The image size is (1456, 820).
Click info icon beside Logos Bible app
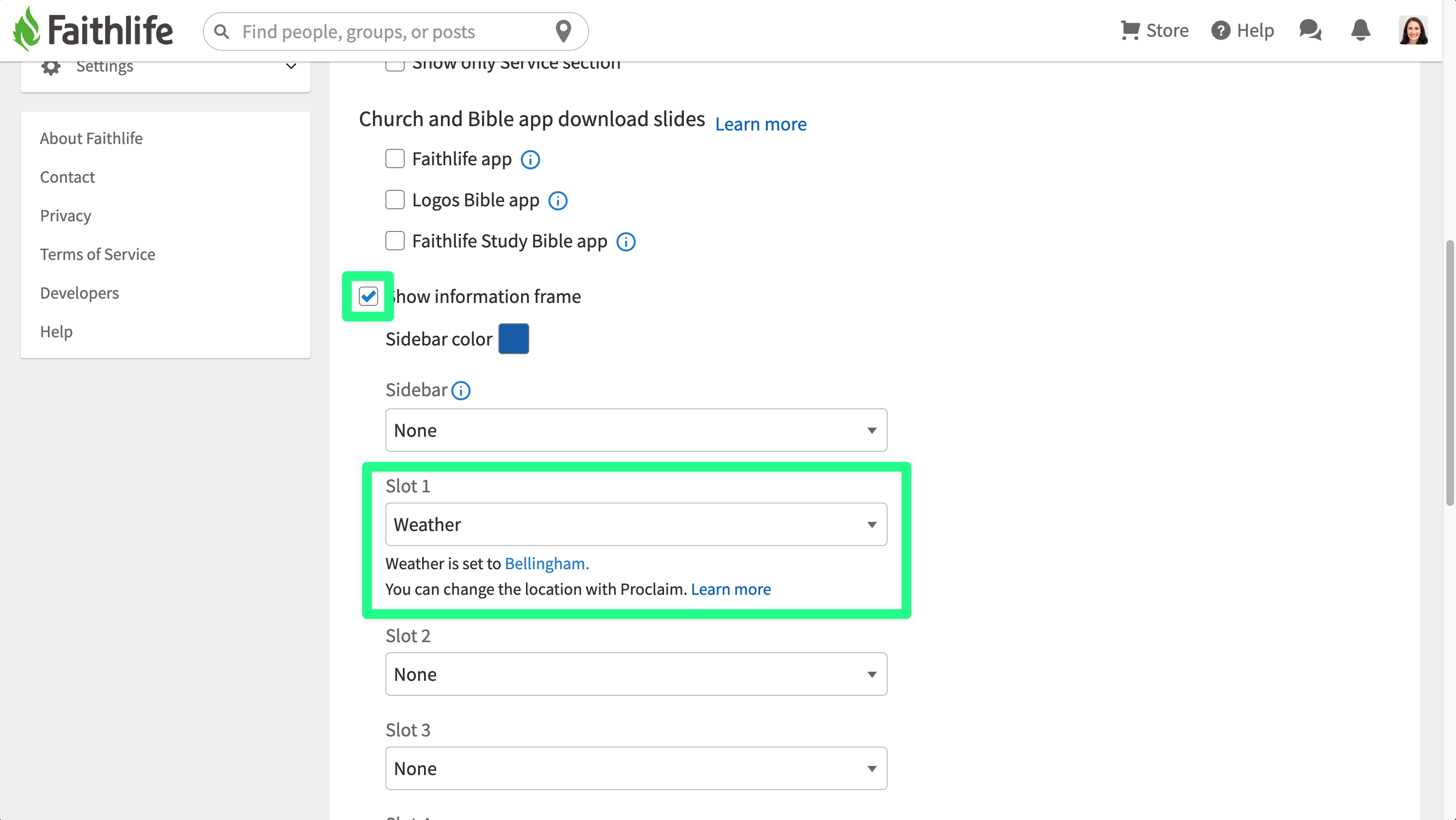click(x=558, y=201)
